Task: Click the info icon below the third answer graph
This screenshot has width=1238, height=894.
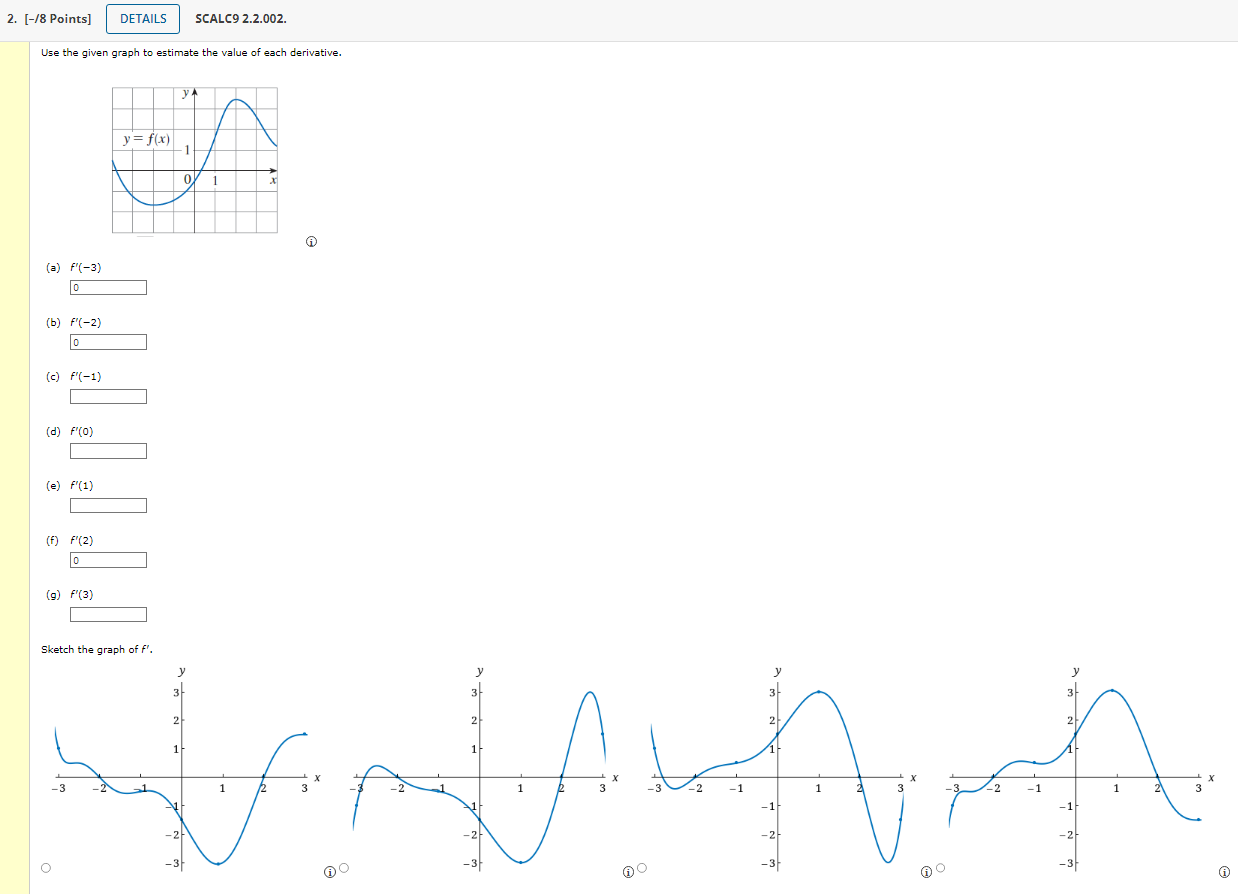Action: [925, 870]
